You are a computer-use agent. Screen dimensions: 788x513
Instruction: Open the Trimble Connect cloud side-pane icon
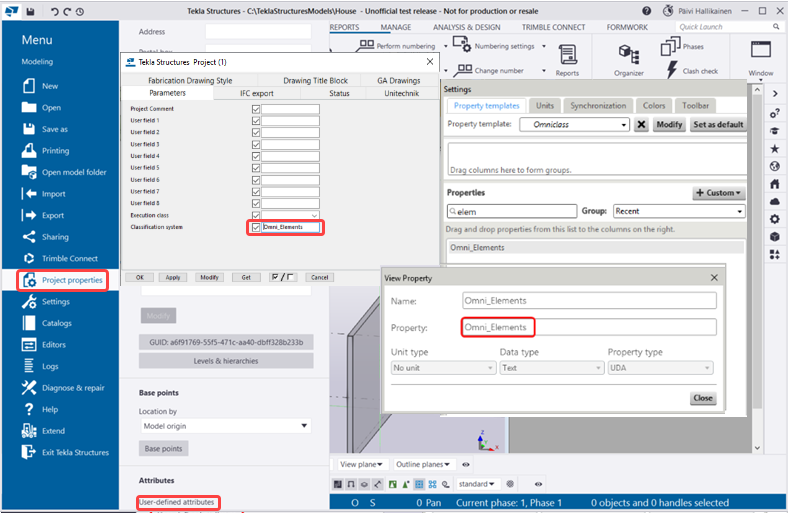pos(775,201)
